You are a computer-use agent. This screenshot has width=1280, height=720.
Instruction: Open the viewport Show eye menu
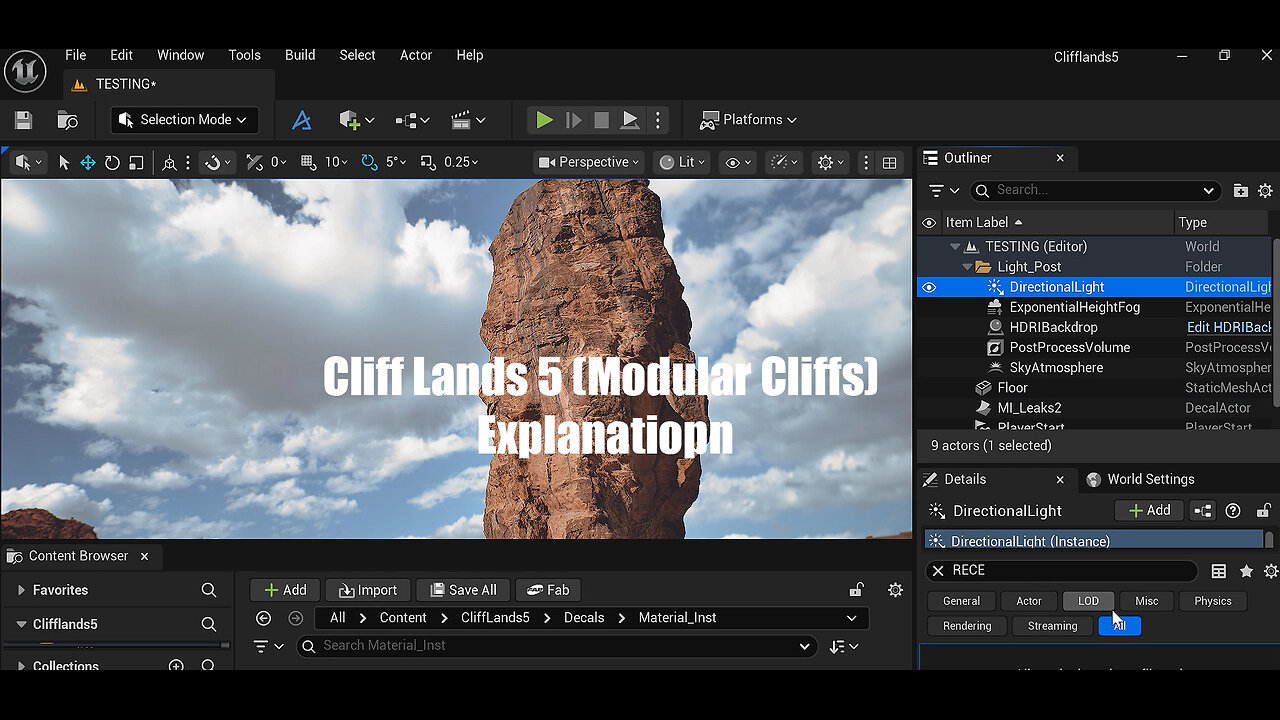coord(739,162)
